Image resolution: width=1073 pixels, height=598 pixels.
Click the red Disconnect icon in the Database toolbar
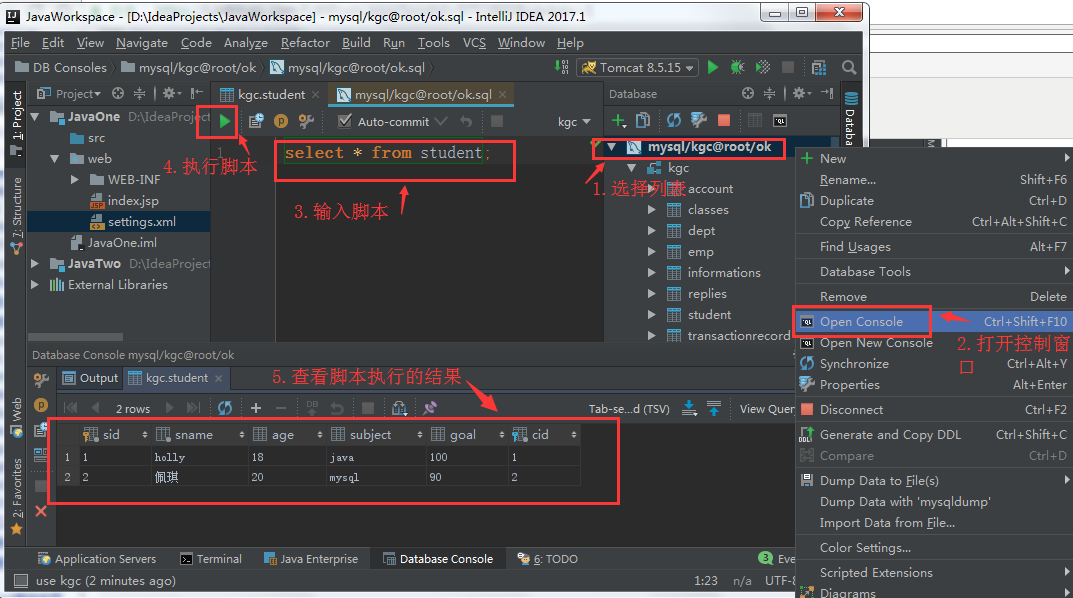coord(723,120)
